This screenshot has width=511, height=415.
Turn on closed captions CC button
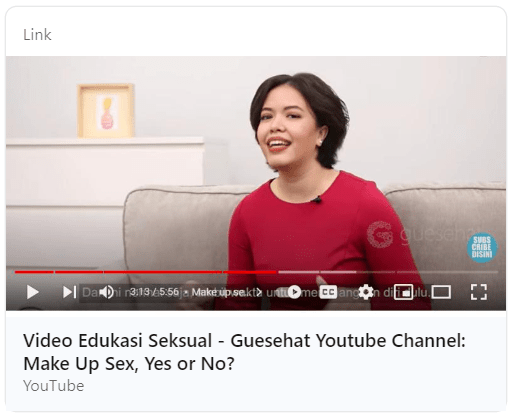pos(328,292)
